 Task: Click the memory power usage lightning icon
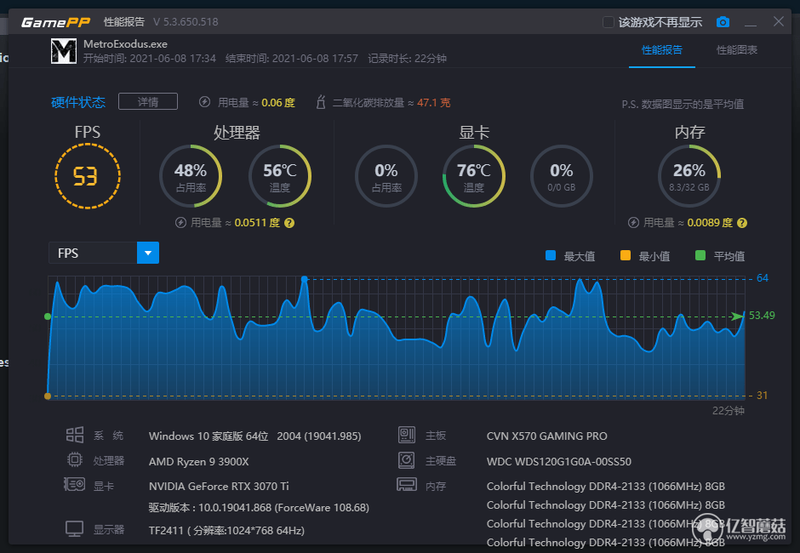pos(633,222)
